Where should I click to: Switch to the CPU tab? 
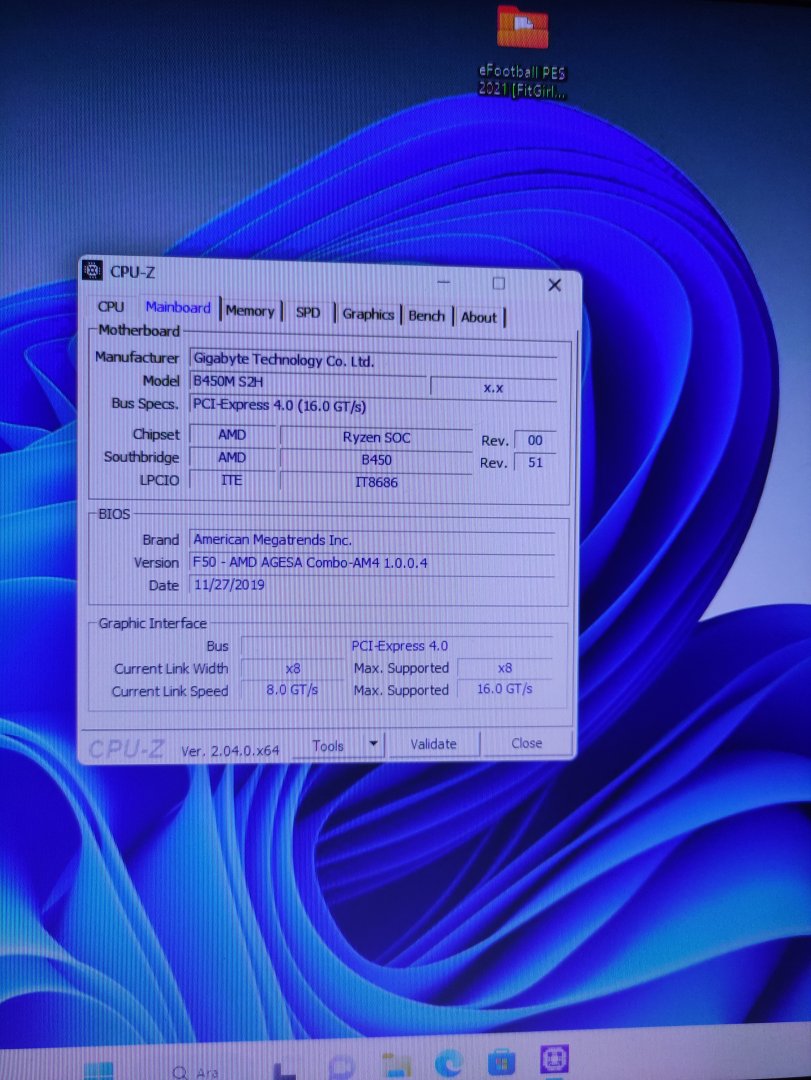pyautogui.click(x=111, y=307)
